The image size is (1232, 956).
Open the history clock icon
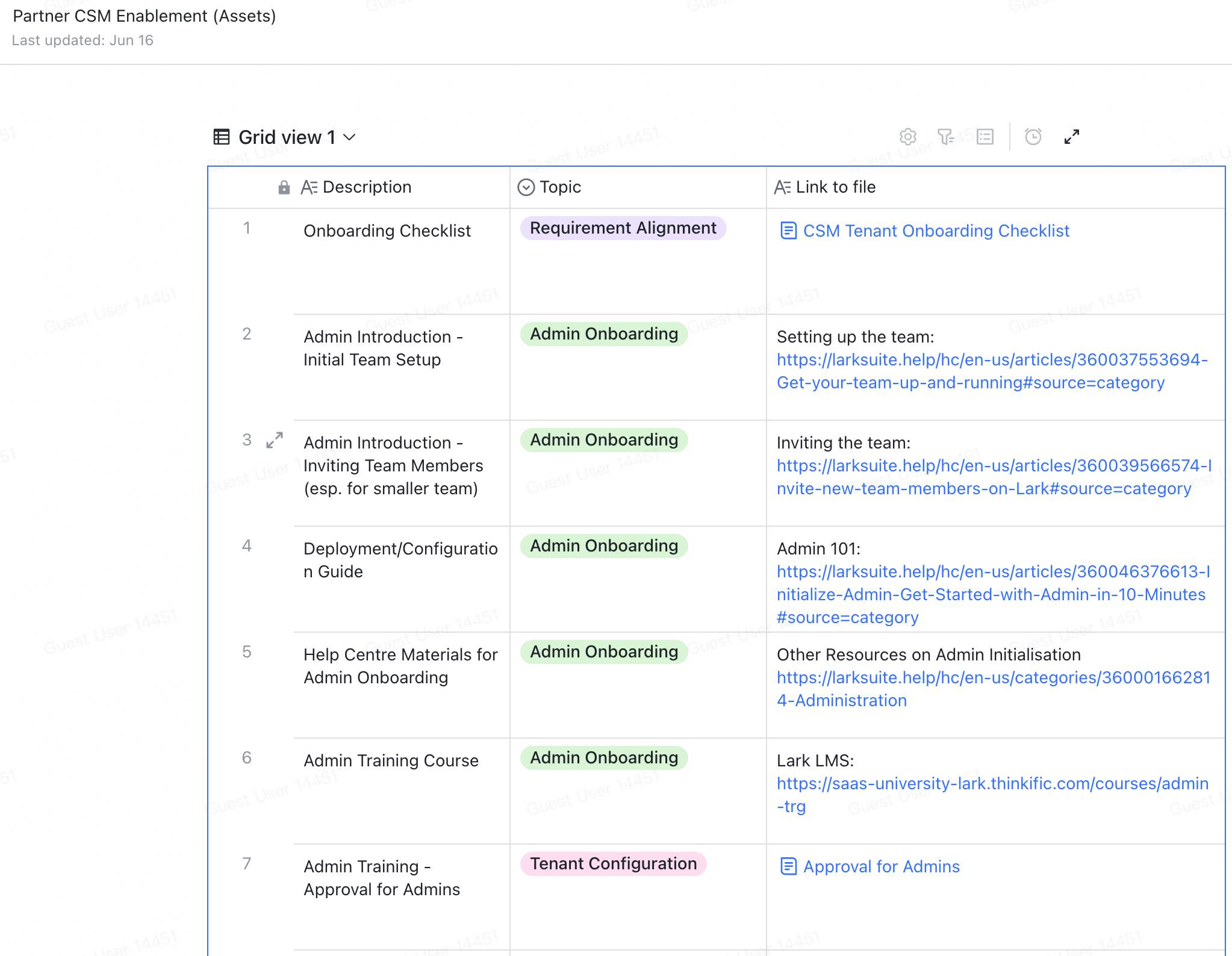(1033, 137)
